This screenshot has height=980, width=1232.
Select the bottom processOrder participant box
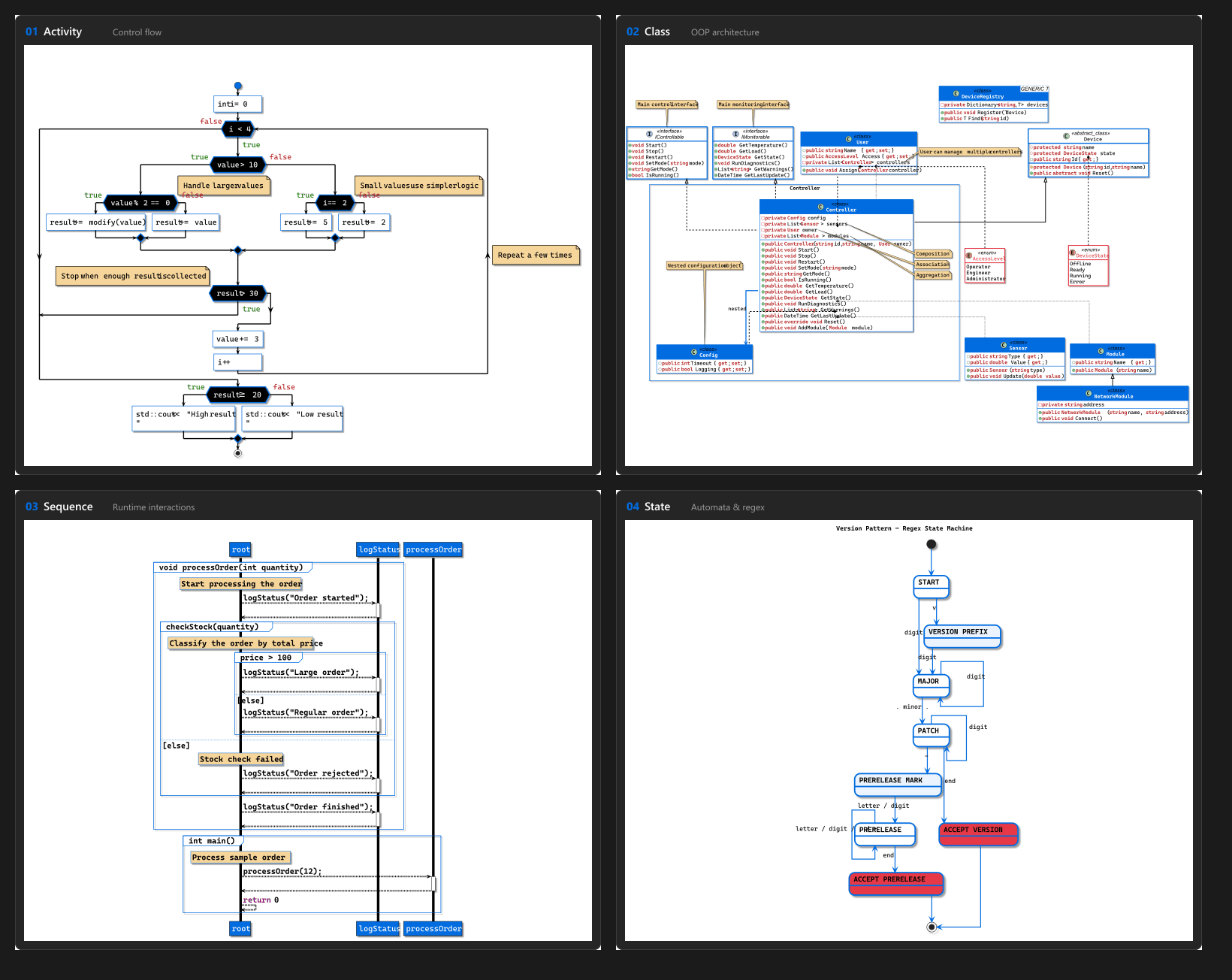coord(433,929)
